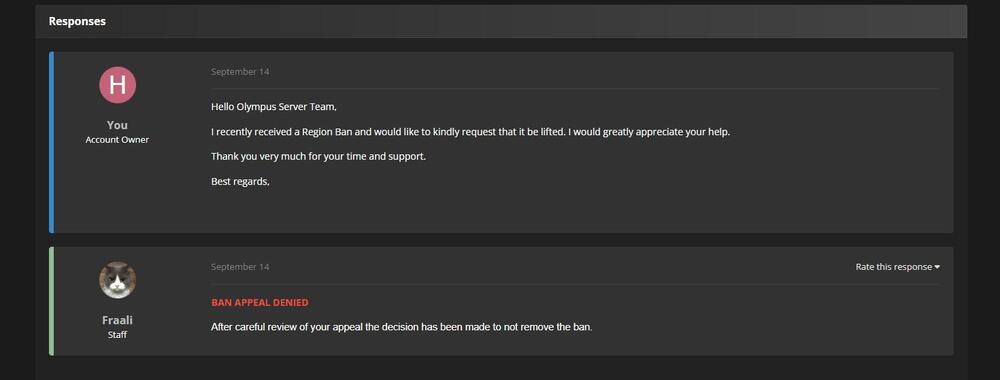Click the Fraali staff username
This screenshot has height=380, width=1000.
[117, 320]
